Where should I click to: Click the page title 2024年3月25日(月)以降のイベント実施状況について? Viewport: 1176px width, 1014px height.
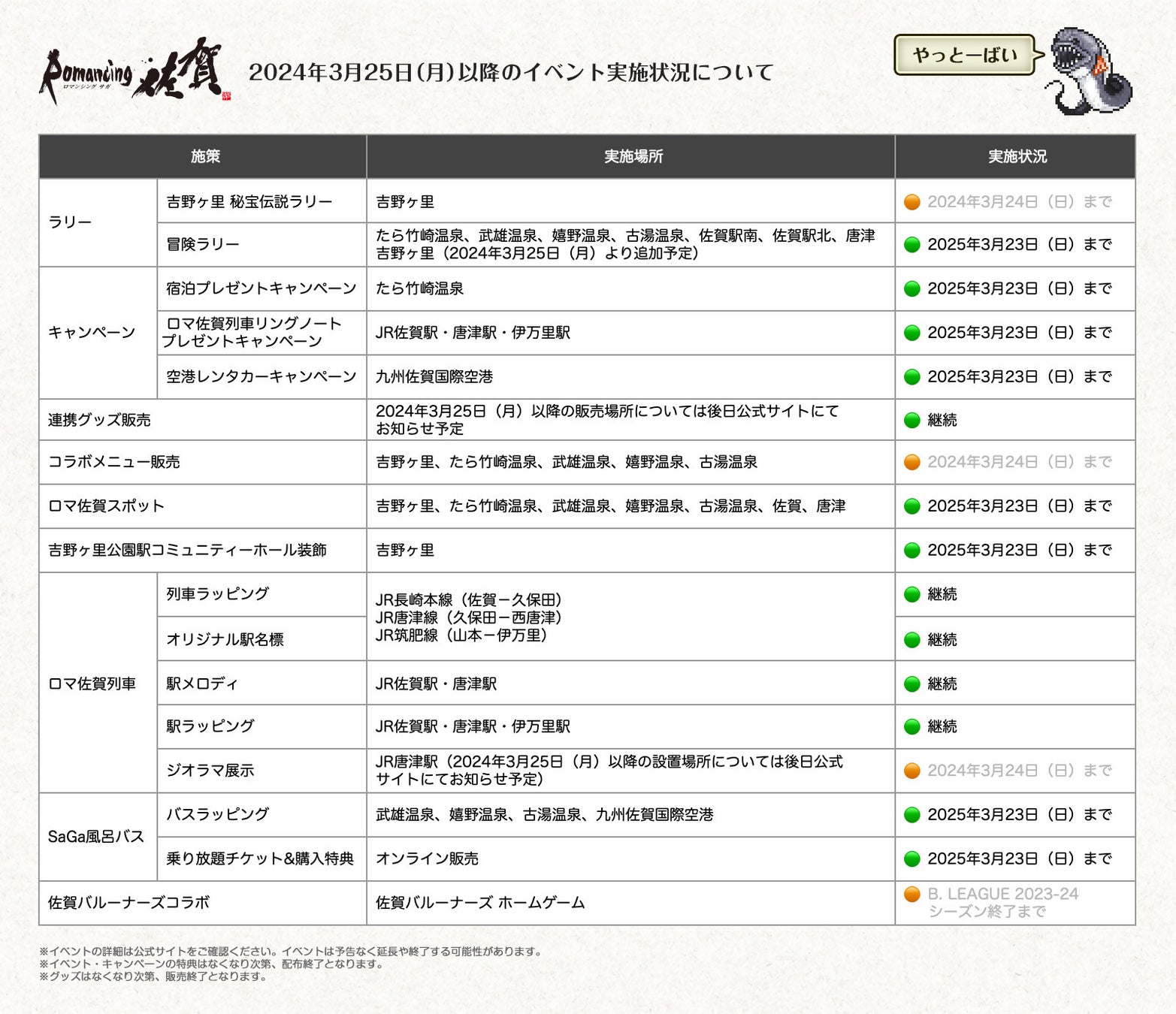point(511,72)
